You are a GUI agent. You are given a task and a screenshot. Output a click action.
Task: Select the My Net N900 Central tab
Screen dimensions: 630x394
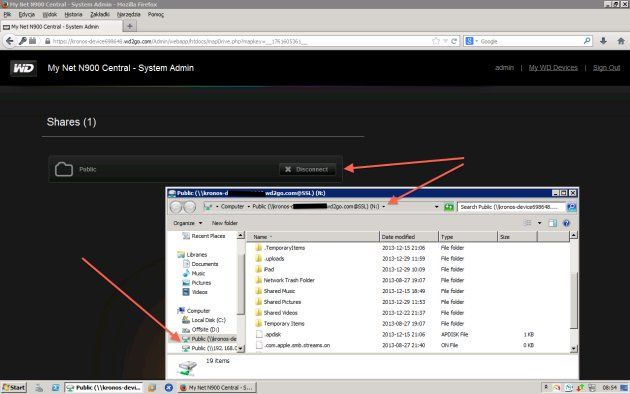coord(61,27)
